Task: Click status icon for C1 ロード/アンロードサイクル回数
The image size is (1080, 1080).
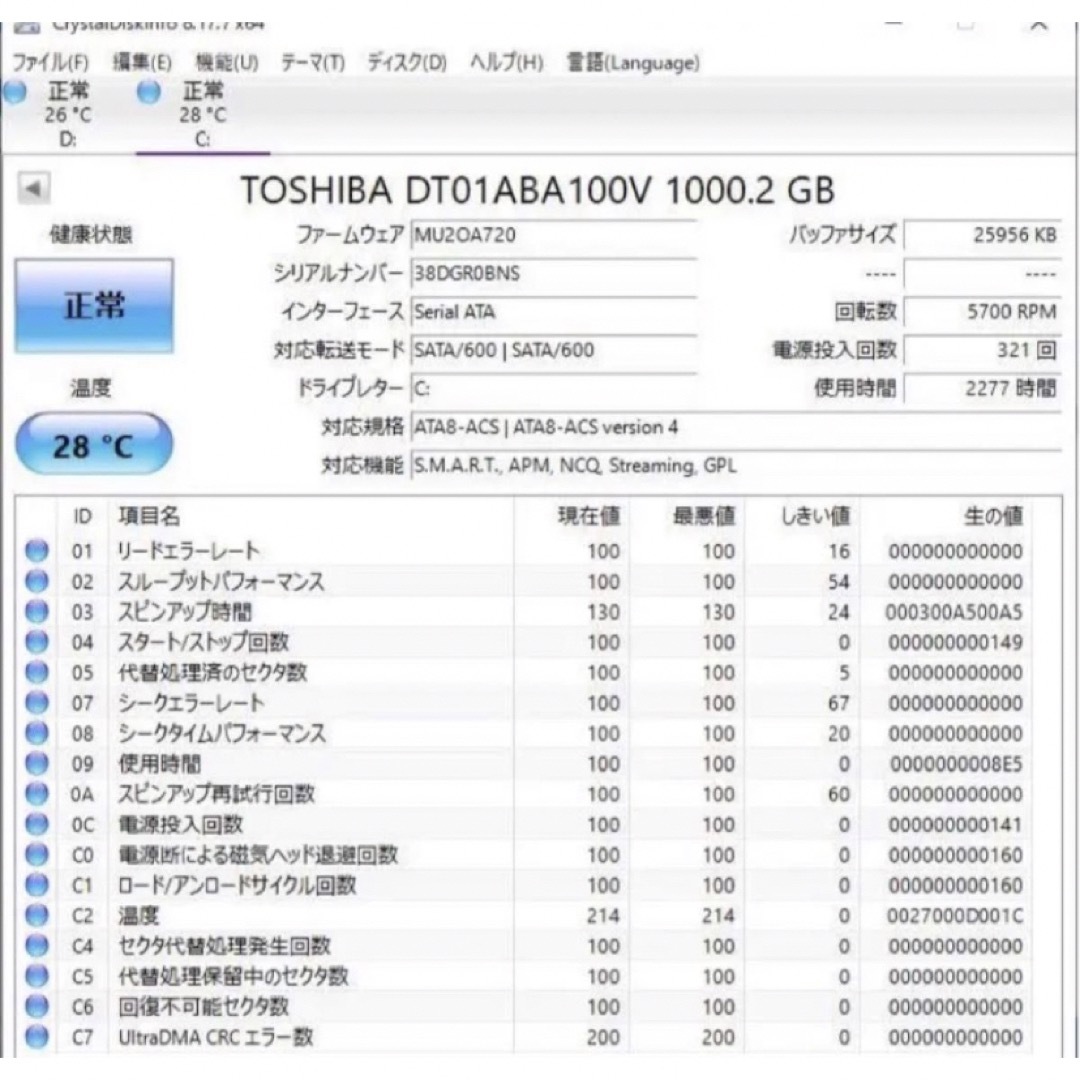Action: (37, 885)
